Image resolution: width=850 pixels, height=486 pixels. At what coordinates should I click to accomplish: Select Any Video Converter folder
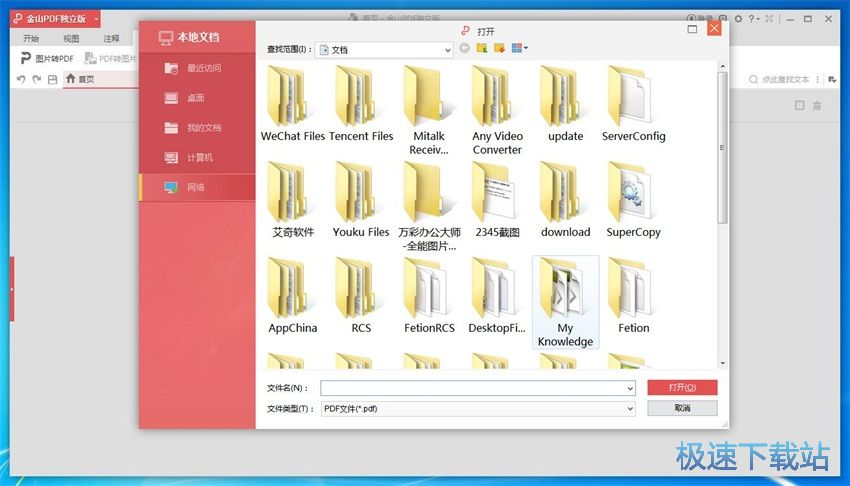[497, 111]
